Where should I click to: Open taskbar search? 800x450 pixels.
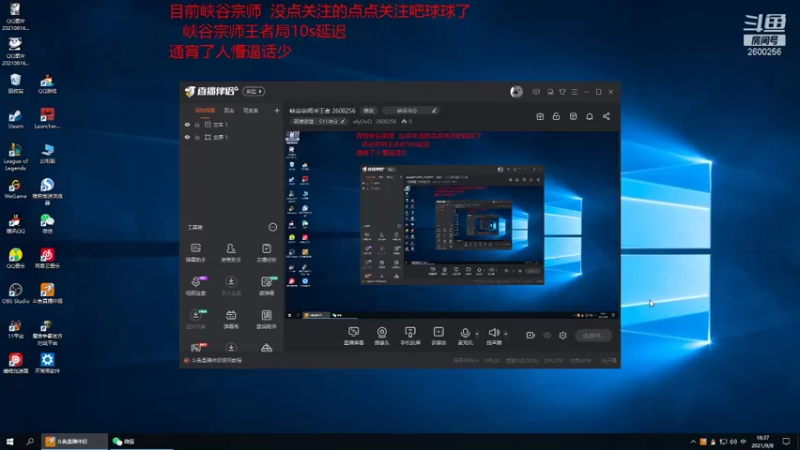pos(30,441)
